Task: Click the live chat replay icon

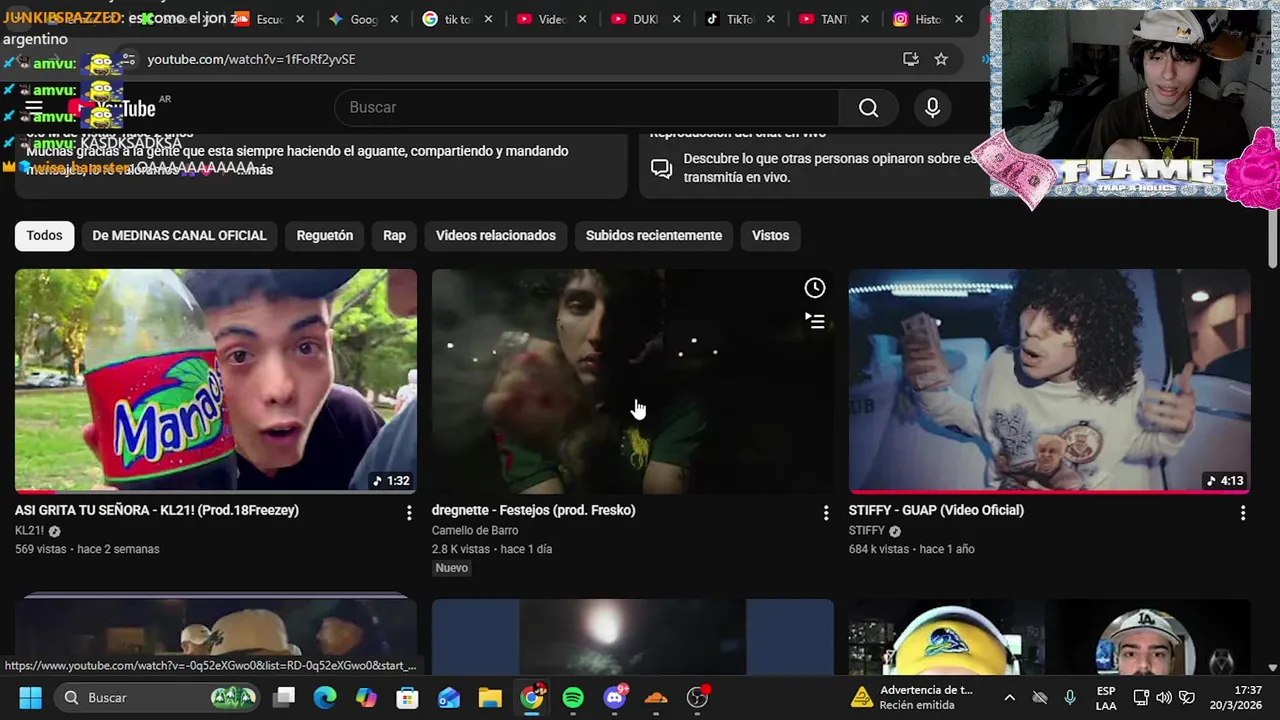Action: click(x=661, y=168)
